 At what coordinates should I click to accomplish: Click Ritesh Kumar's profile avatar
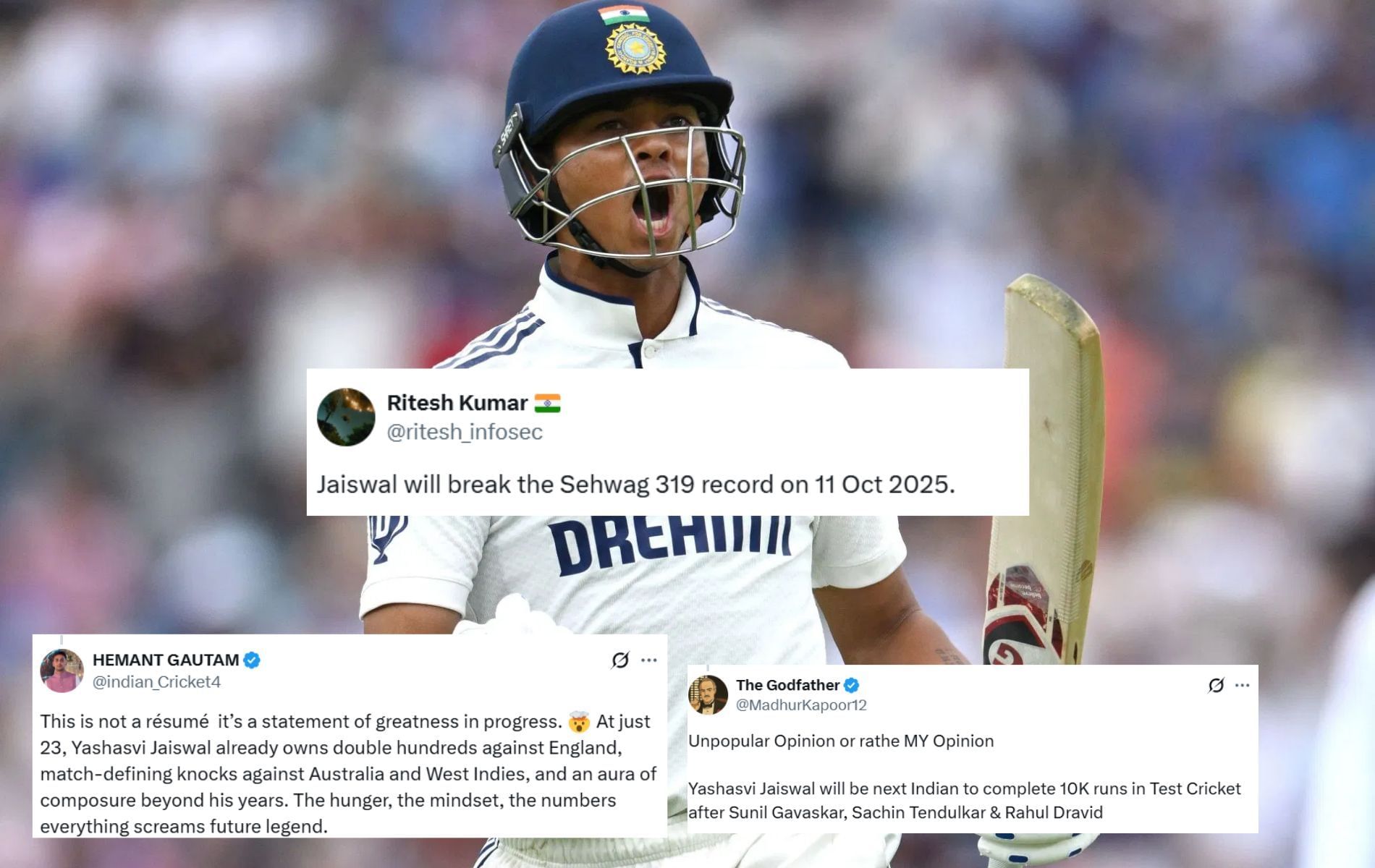point(346,417)
